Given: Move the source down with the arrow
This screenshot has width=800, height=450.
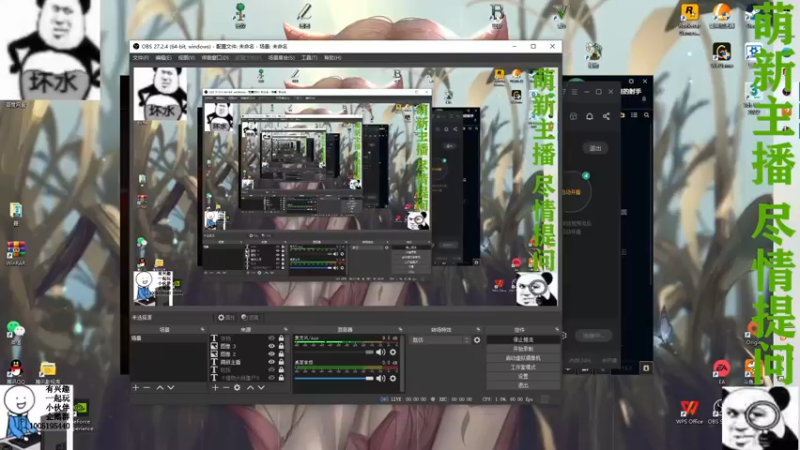Looking at the screenshot, I should [261, 388].
